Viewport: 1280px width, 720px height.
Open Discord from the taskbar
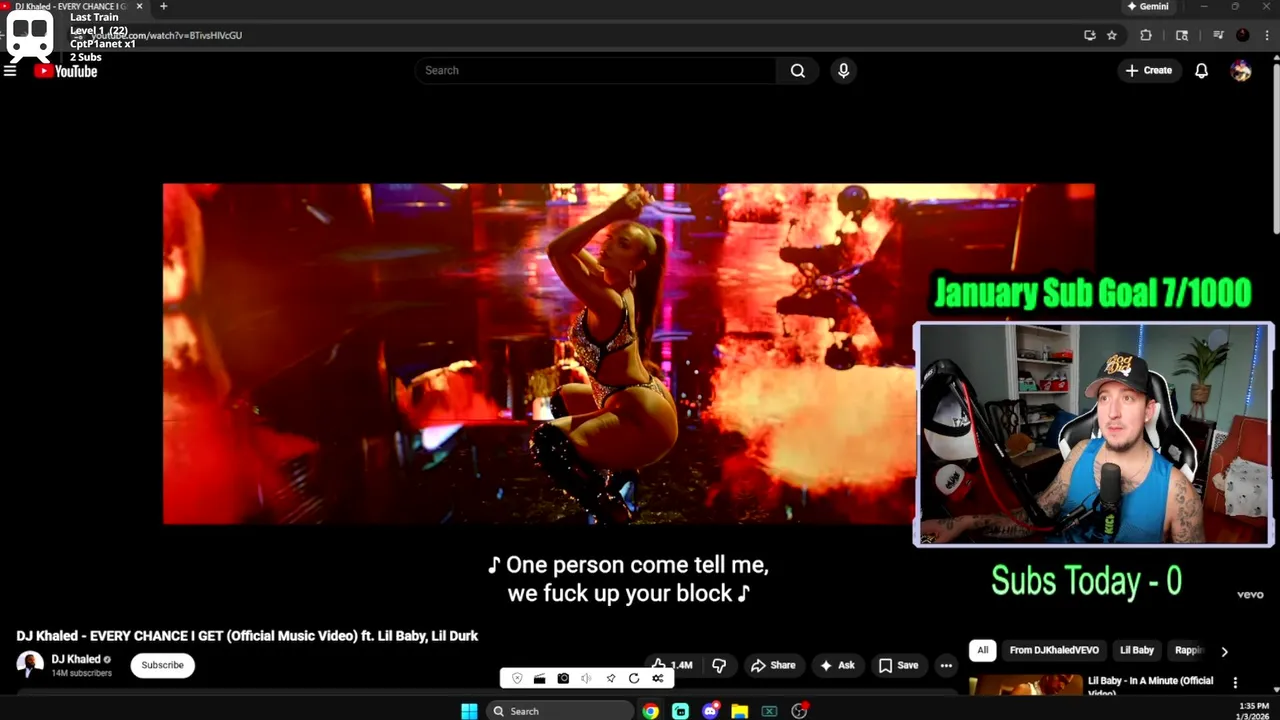click(x=710, y=711)
